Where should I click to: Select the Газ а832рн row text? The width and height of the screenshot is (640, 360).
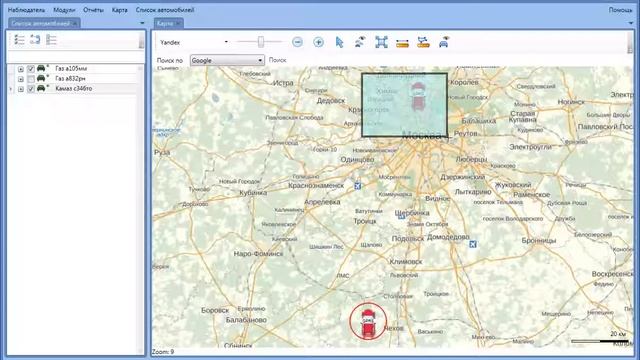[70, 78]
